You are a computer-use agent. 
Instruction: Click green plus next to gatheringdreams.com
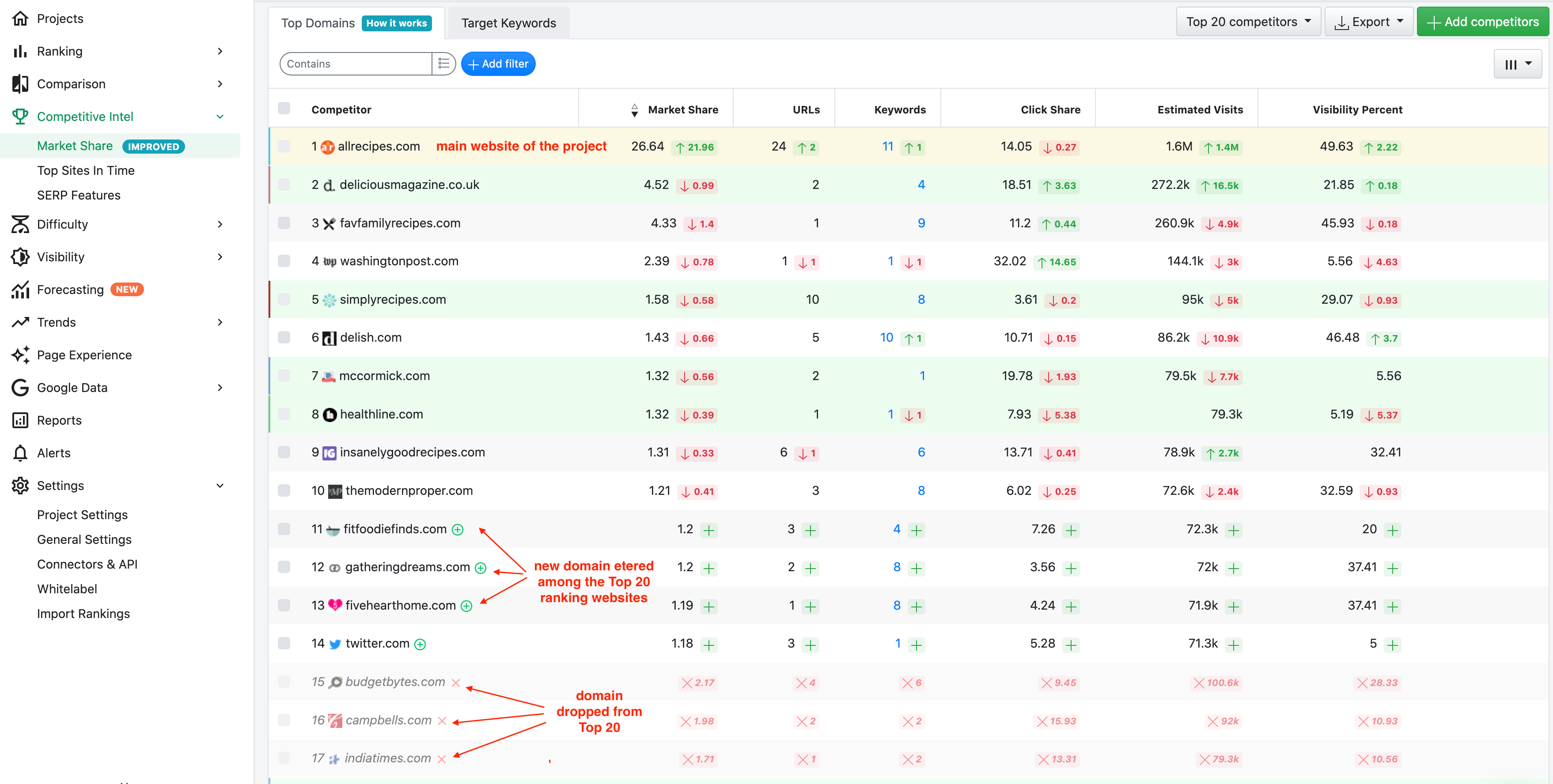click(x=481, y=568)
